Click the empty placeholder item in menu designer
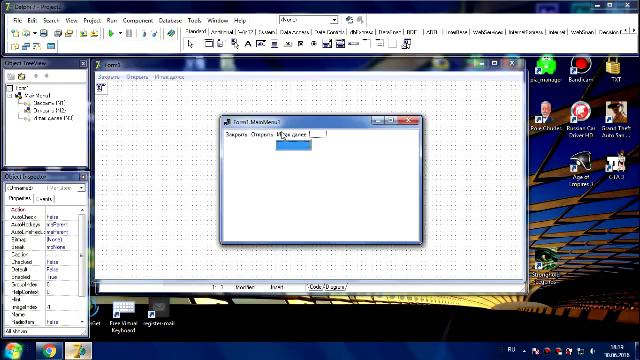The image size is (640, 360). 318,134
